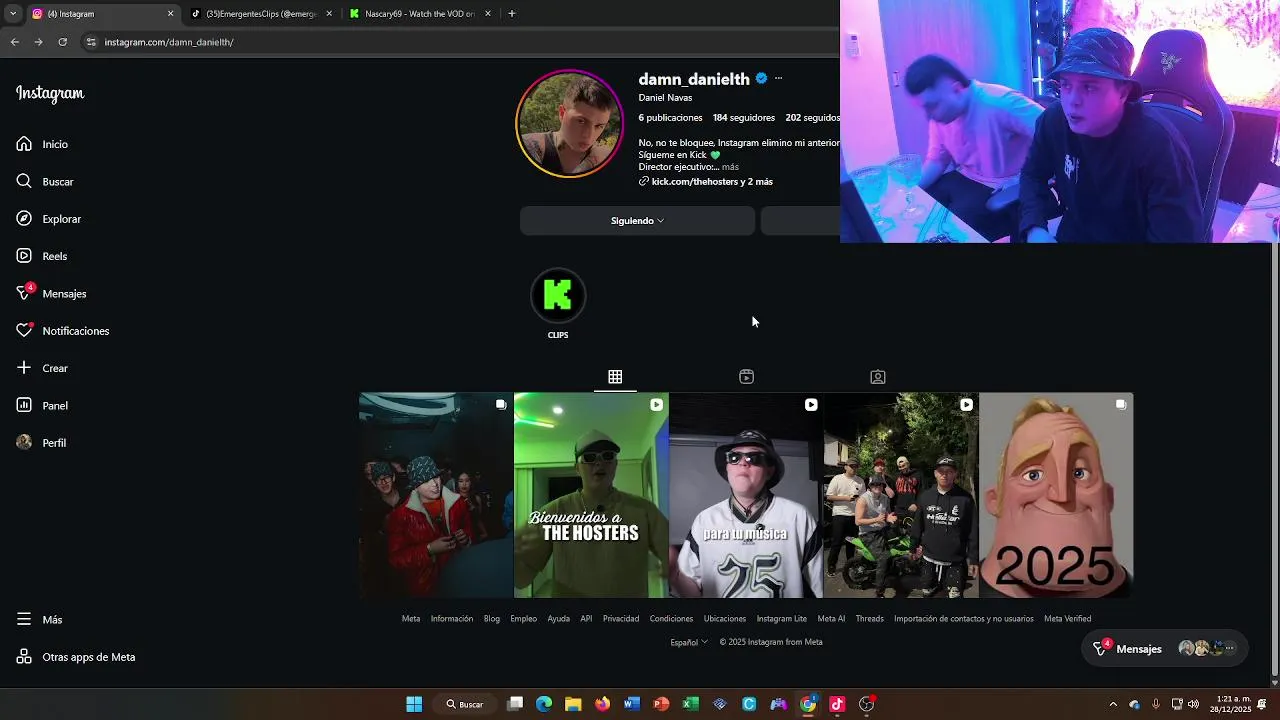The image size is (1280, 720).
Task: Open Meta AI footer link
Action: pos(831,619)
